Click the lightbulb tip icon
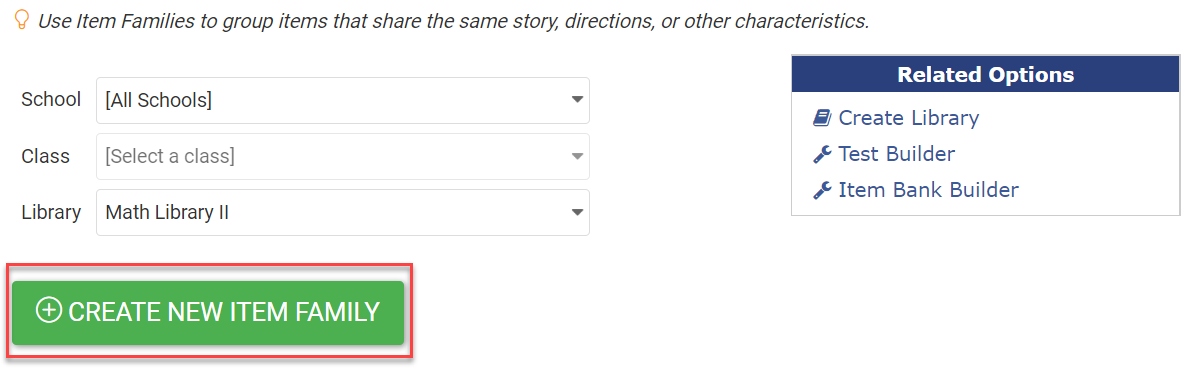The image size is (1192, 373). click(21, 18)
